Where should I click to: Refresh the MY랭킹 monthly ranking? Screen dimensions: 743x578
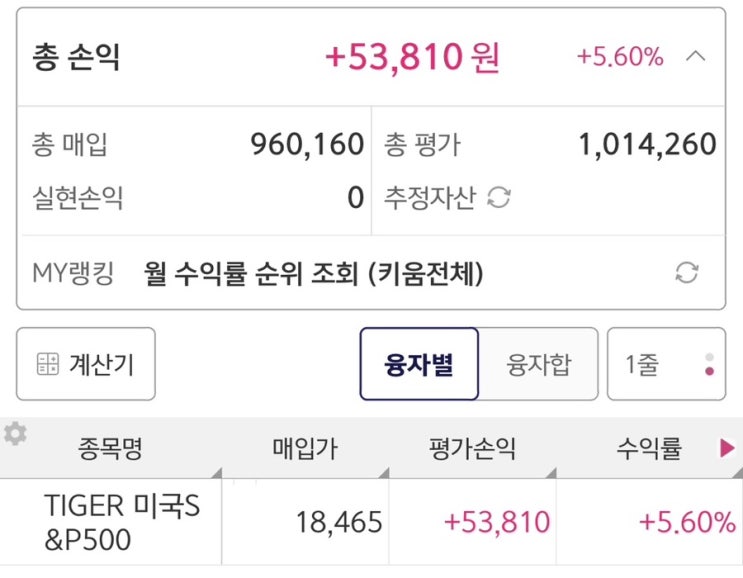tap(687, 273)
